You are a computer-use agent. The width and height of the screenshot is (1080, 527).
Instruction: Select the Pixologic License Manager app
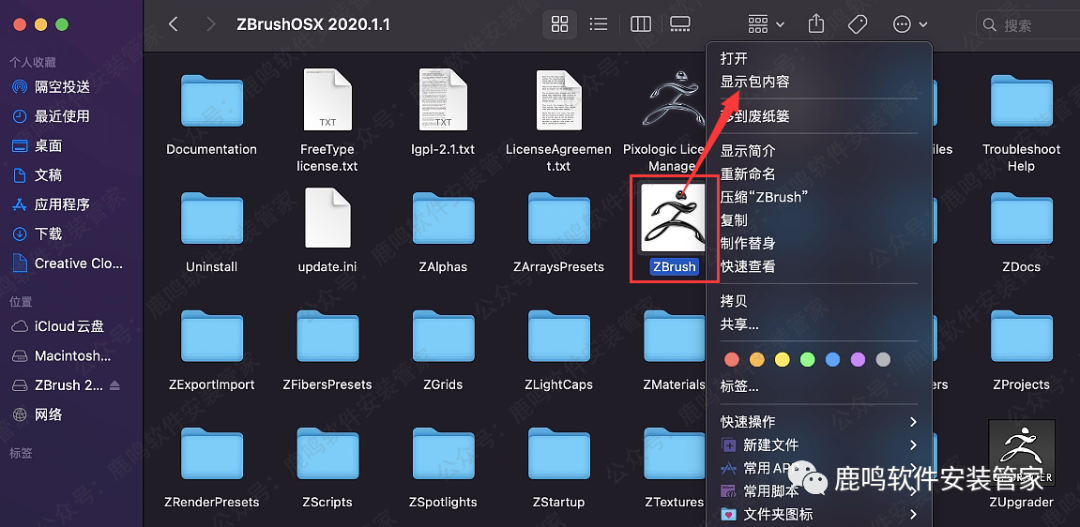coord(672,102)
